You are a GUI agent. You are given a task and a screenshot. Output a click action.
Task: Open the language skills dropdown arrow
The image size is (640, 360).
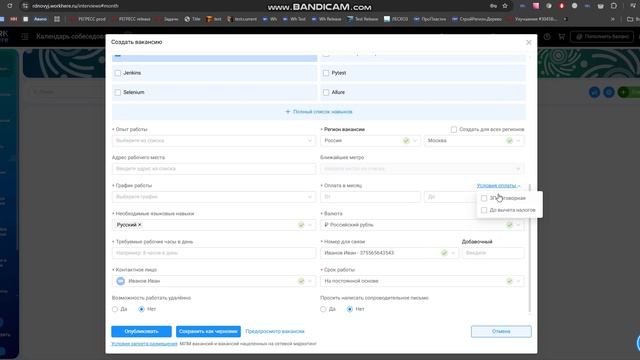coord(310,225)
